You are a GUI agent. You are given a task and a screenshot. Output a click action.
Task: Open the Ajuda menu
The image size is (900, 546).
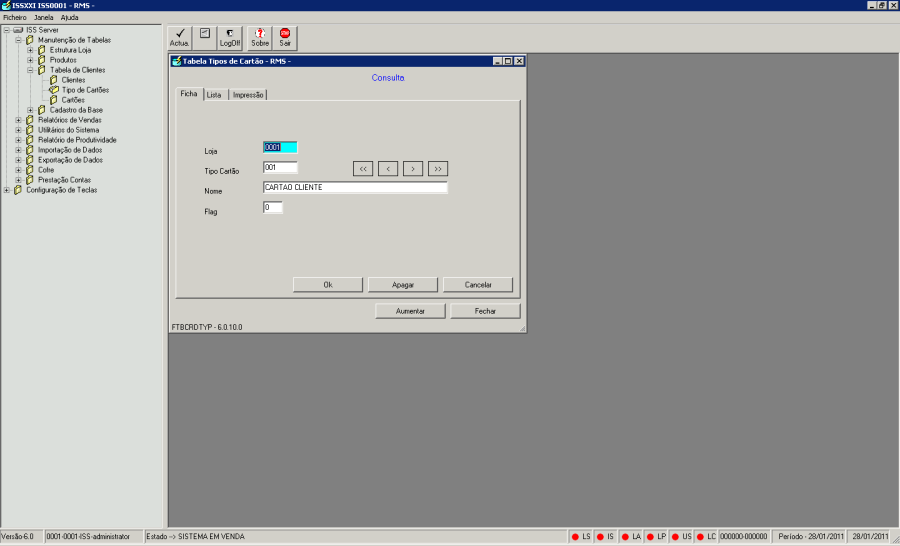point(69,18)
